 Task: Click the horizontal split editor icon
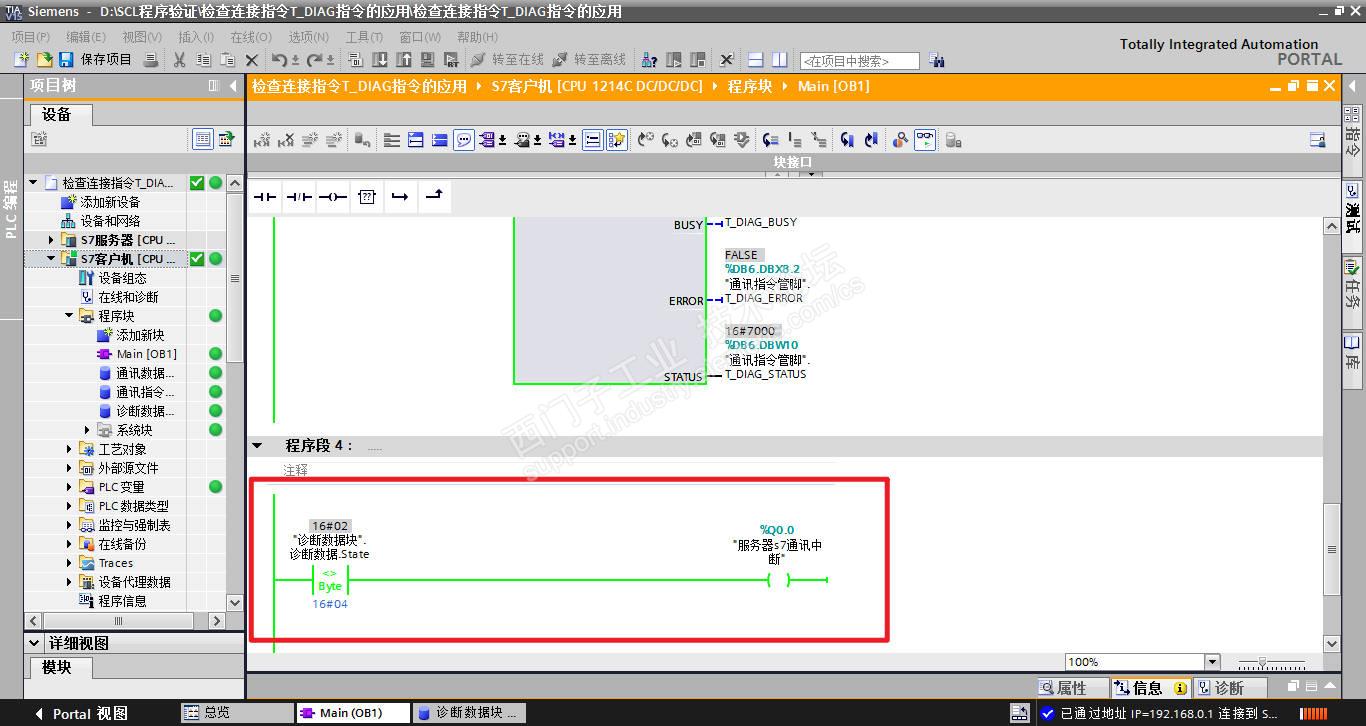pyautogui.click(x=756, y=60)
